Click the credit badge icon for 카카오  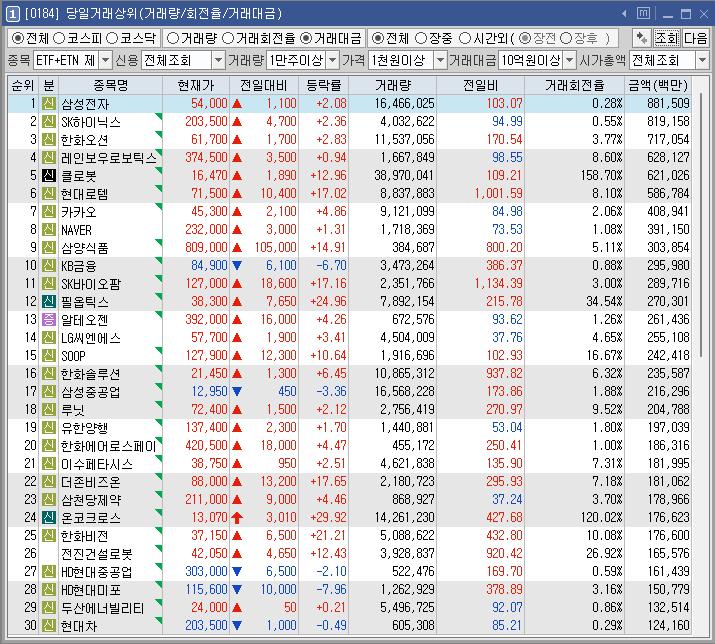click(x=49, y=212)
